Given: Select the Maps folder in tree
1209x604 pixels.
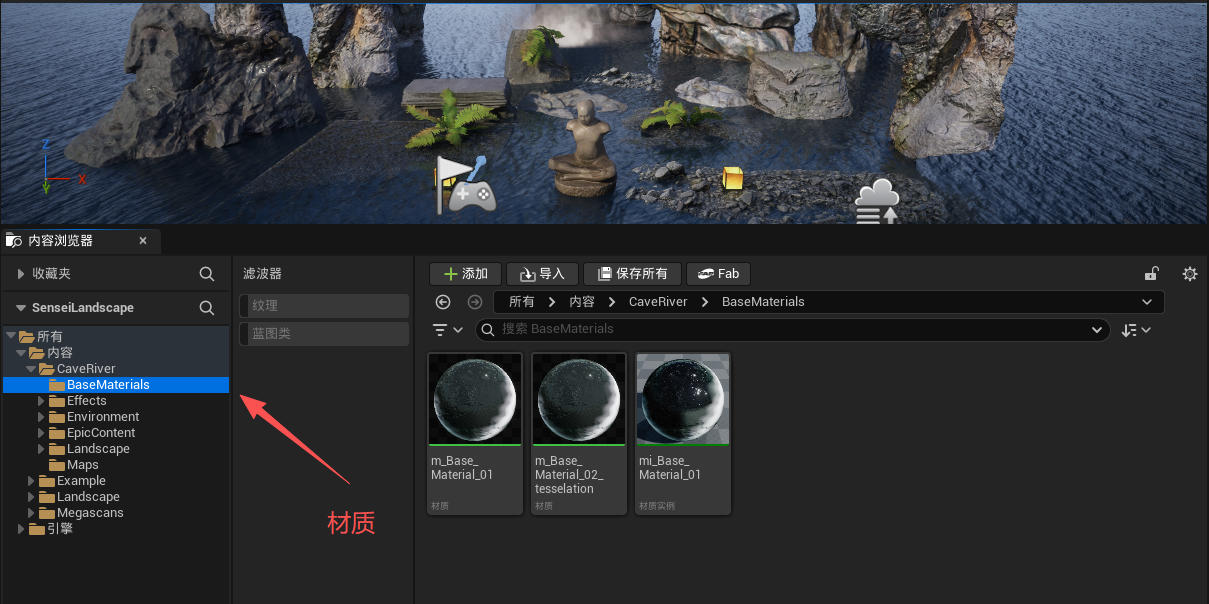Looking at the screenshot, I should pyautogui.click(x=83, y=465).
